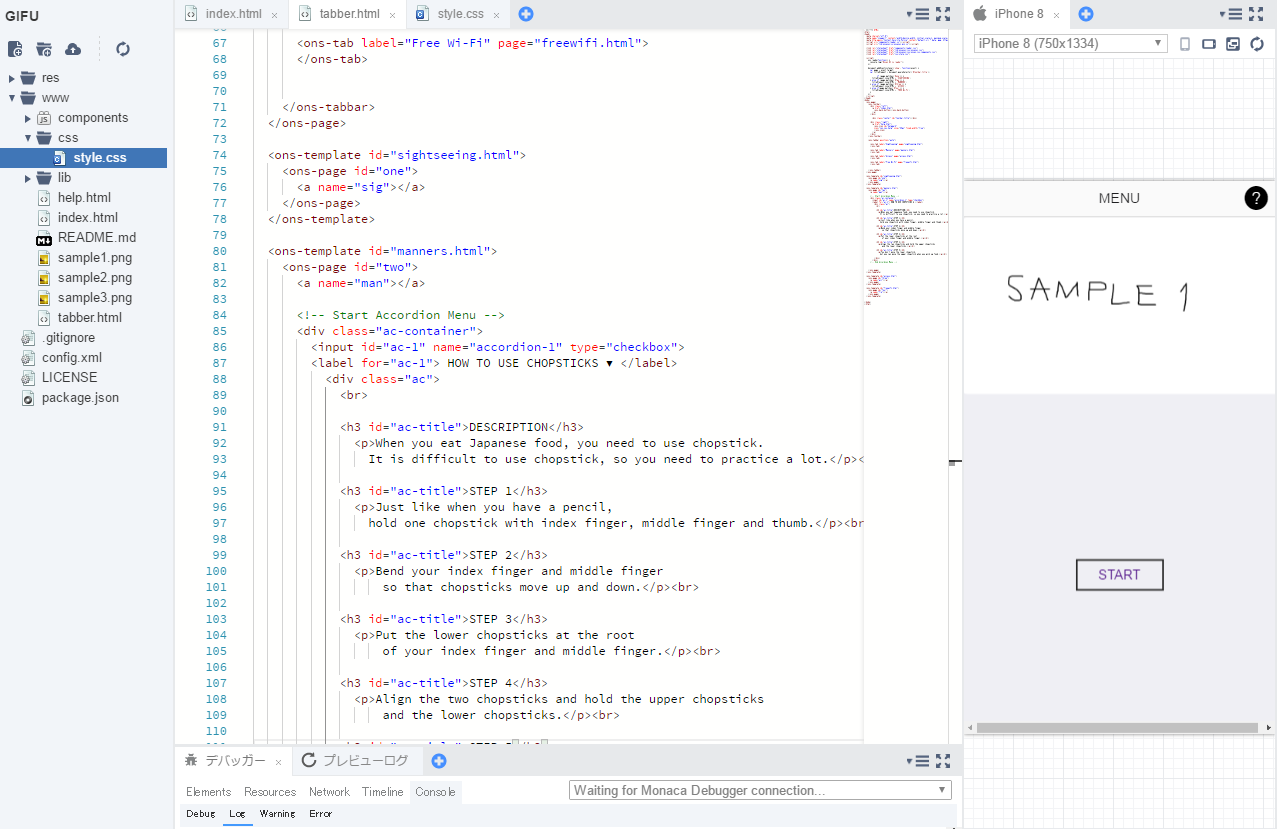Open the Network debugger tab
The height and width of the screenshot is (829, 1277).
coord(329,792)
